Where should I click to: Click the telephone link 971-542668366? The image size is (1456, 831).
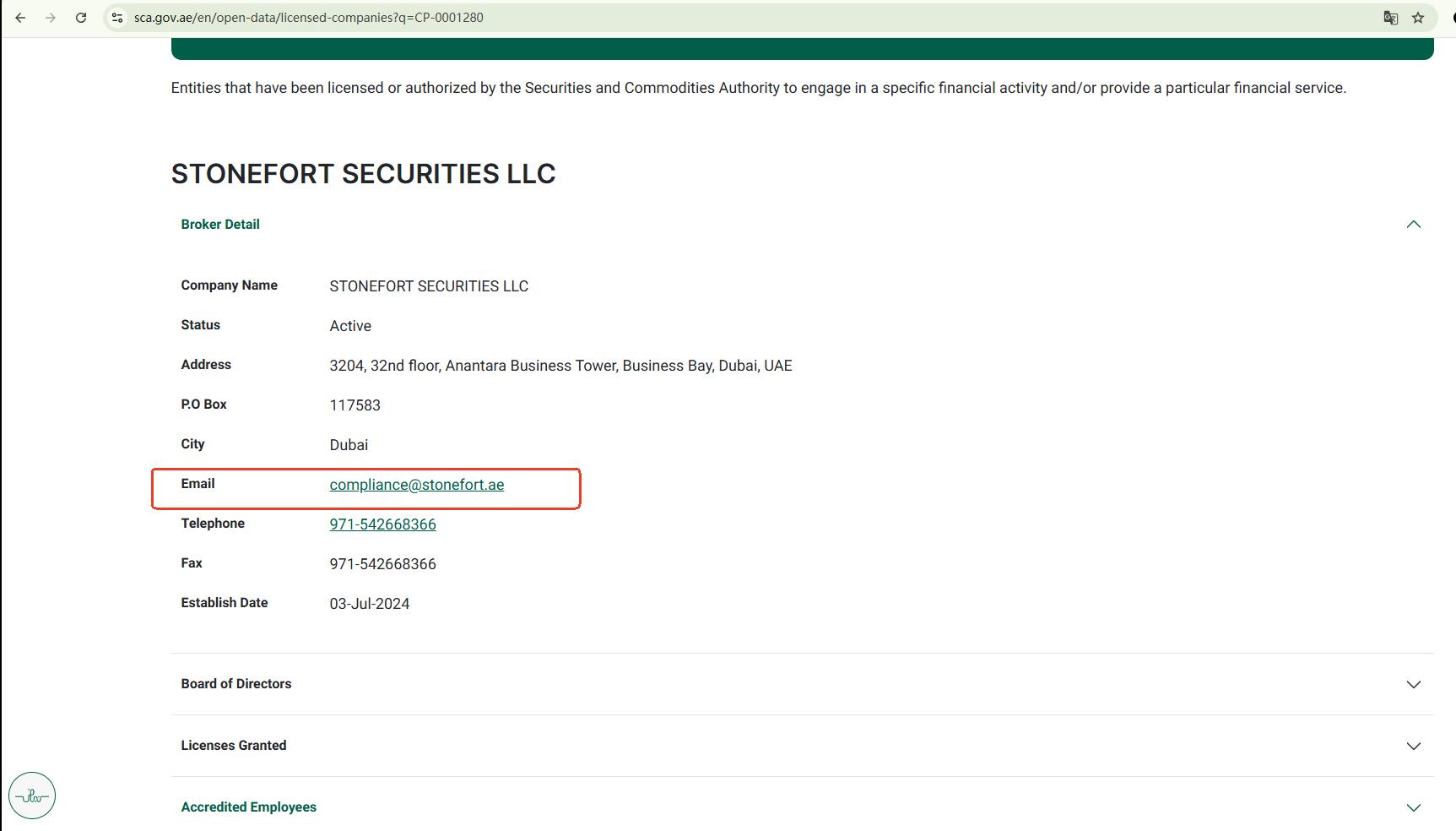pos(382,524)
